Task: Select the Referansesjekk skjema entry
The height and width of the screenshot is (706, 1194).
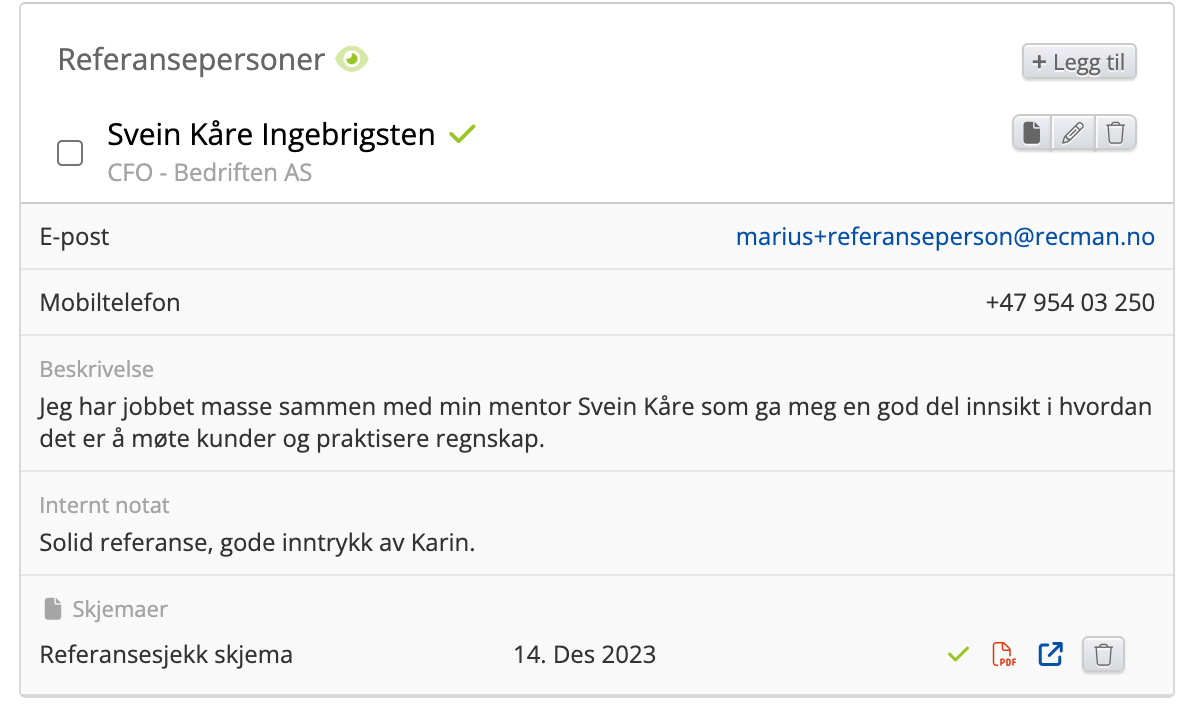Action: pos(166,655)
